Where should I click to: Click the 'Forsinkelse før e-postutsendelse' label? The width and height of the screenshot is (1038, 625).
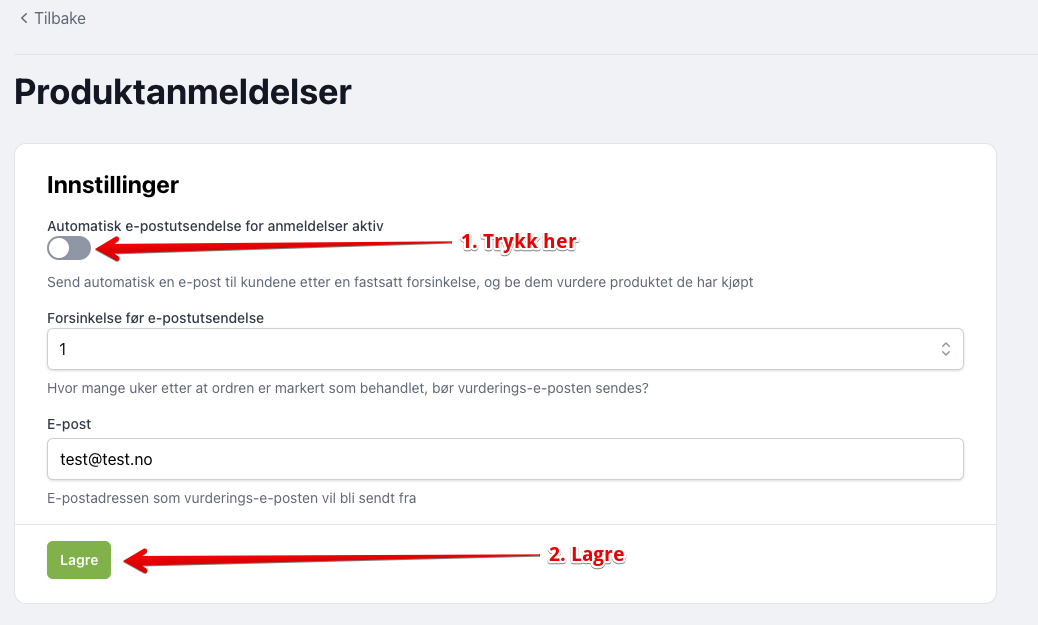coord(156,318)
